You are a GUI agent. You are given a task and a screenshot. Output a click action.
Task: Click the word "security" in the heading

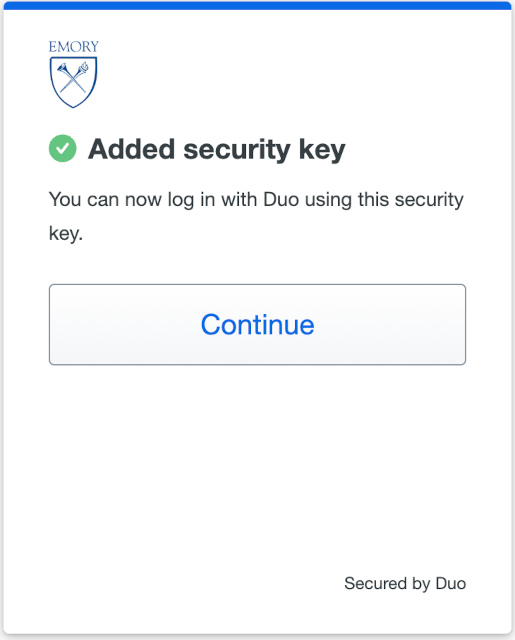(x=237, y=150)
